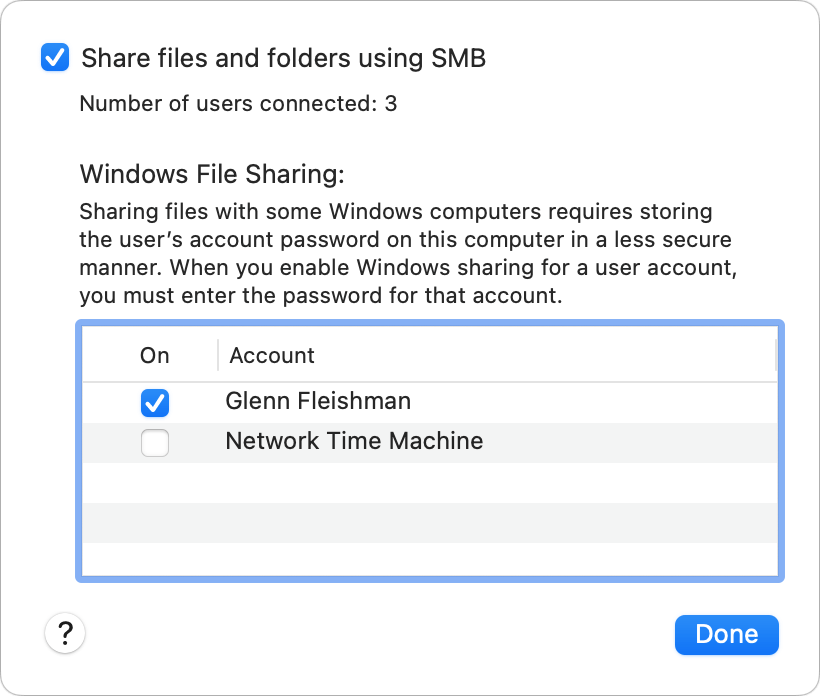The width and height of the screenshot is (820, 696).
Task: Click the On column header
Action: 154,355
